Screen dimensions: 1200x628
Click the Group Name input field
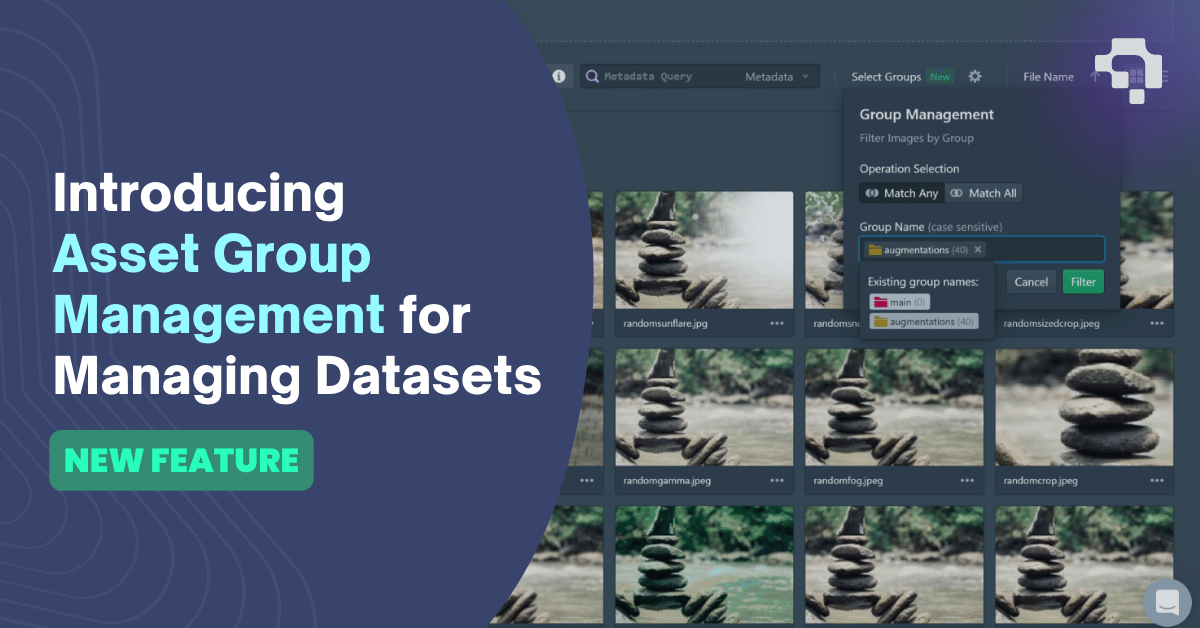point(1050,249)
